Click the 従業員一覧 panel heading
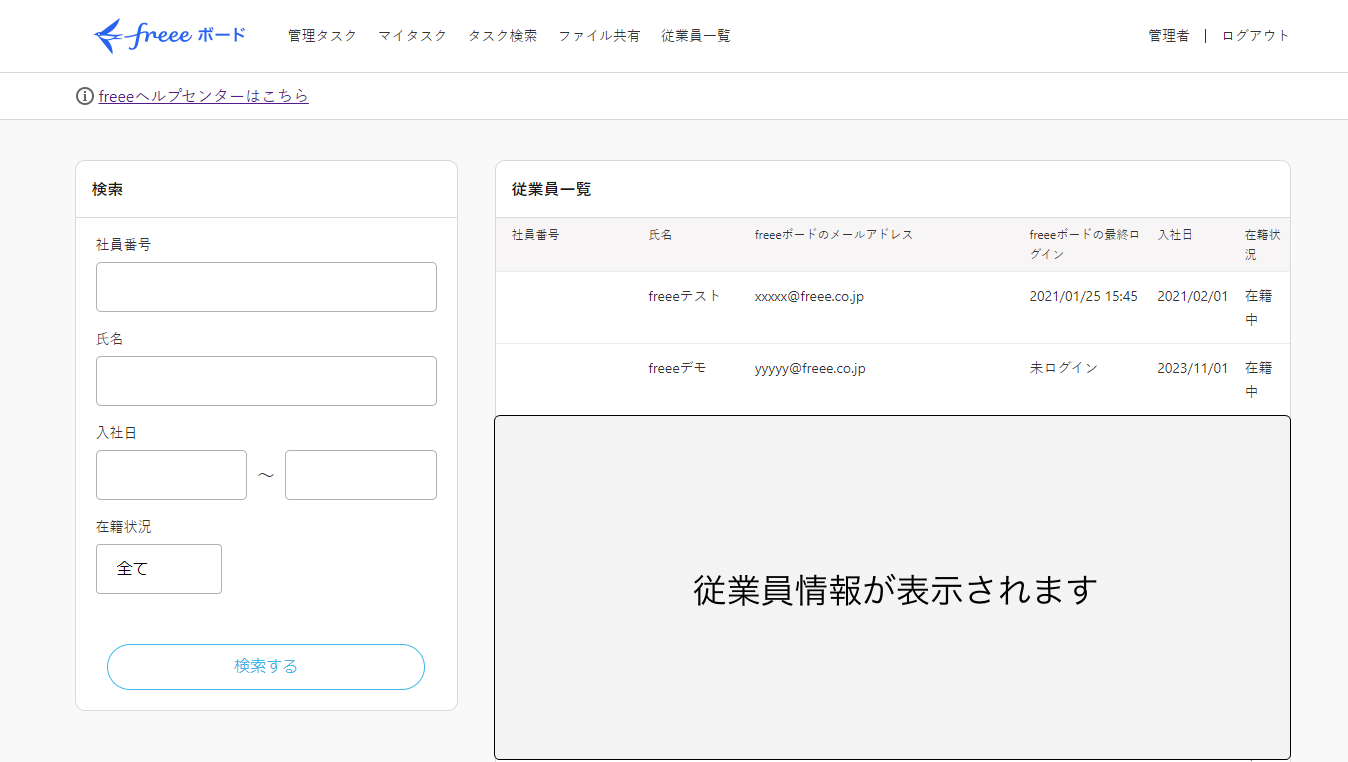The image size is (1348, 762). pyautogui.click(x=552, y=189)
